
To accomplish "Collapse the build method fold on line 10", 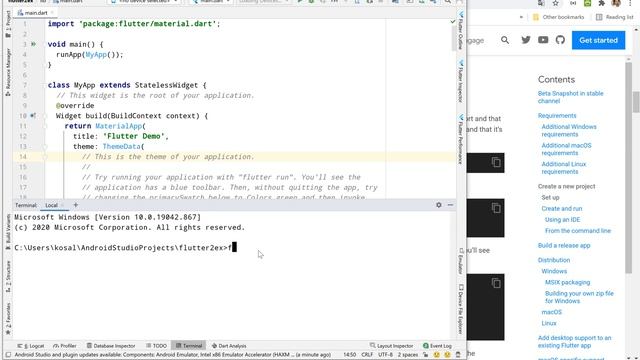I will [45, 116].
